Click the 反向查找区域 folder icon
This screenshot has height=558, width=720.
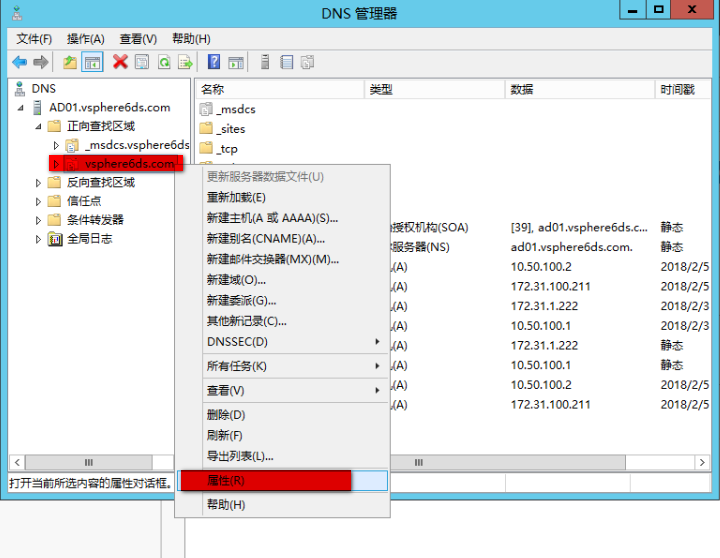pos(54,182)
